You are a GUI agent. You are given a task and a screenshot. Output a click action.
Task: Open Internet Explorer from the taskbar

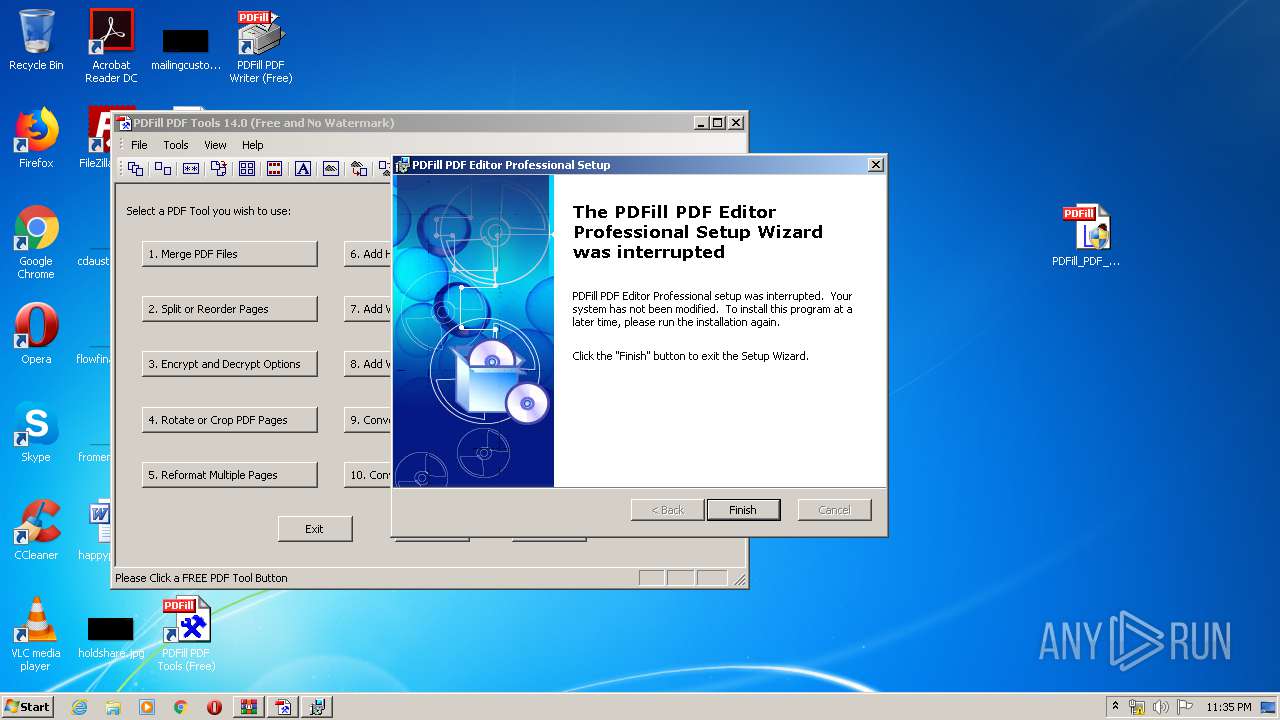pos(79,707)
